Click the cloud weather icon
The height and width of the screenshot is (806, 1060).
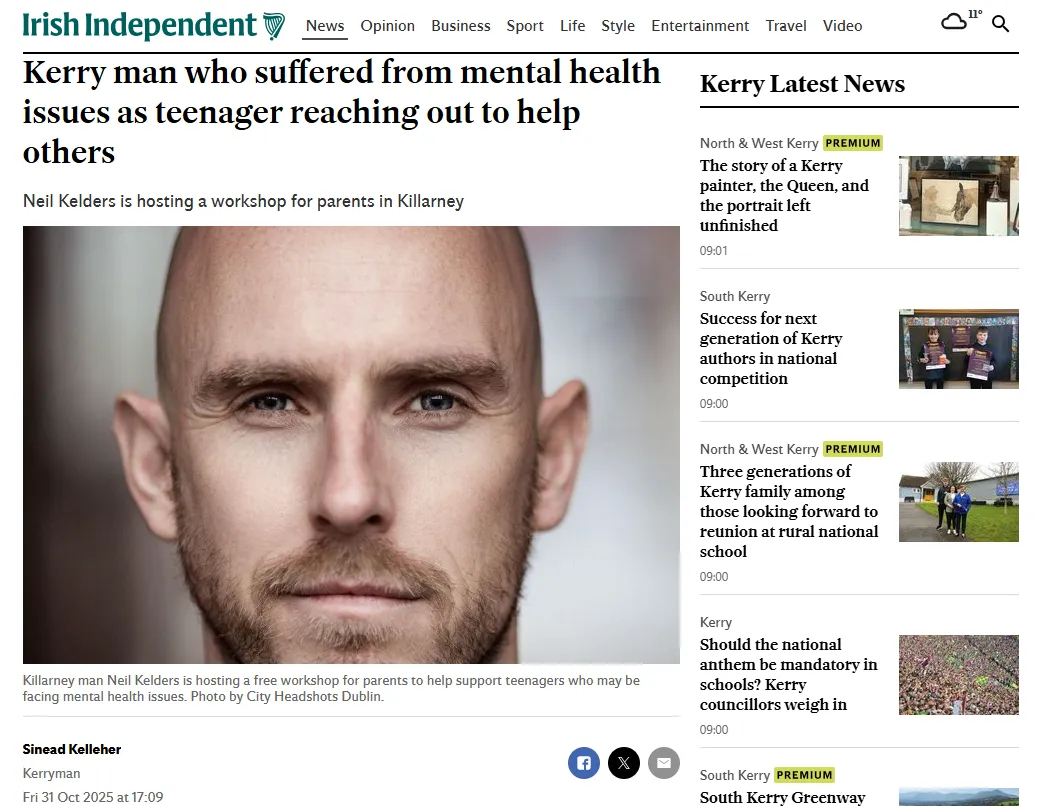click(954, 22)
